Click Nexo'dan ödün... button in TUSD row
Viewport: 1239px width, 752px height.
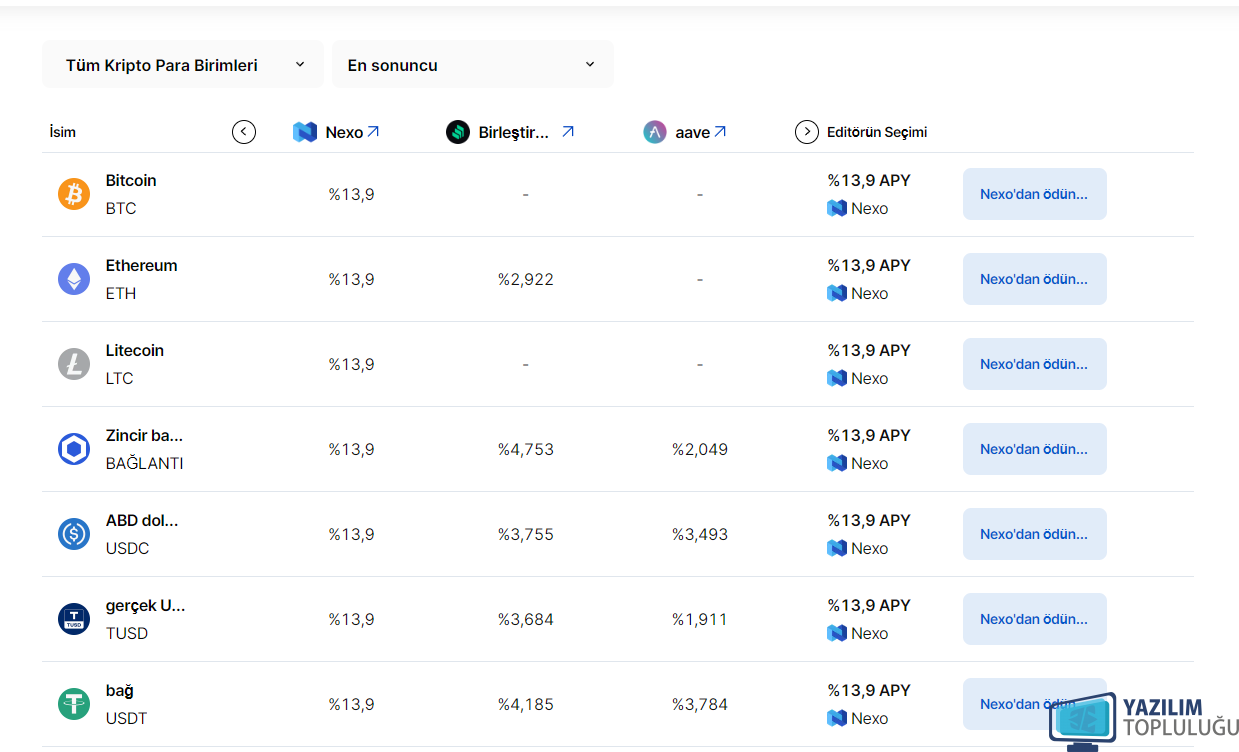pyautogui.click(x=1035, y=619)
